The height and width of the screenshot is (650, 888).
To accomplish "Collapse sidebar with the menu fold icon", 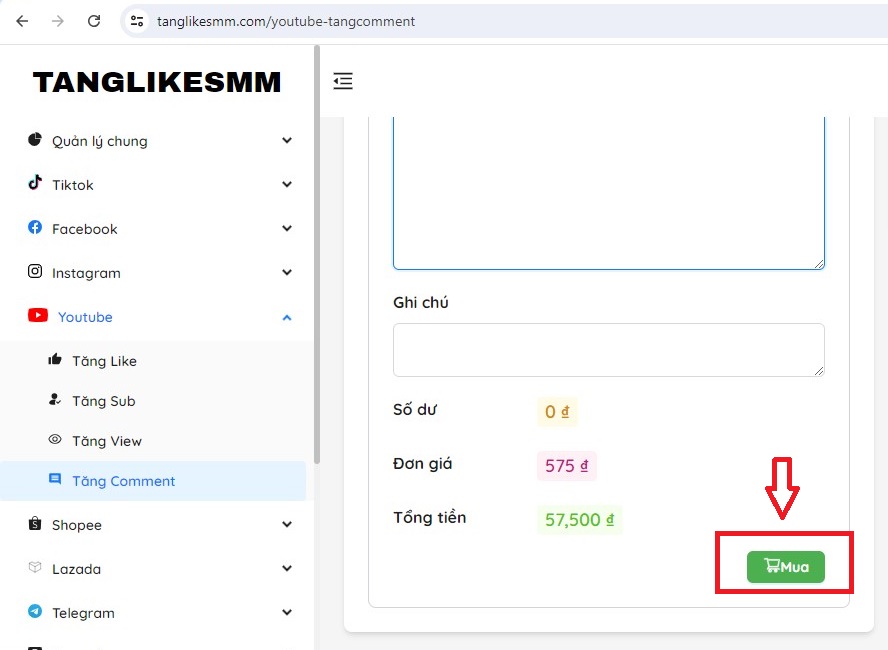I will (x=343, y=81).
